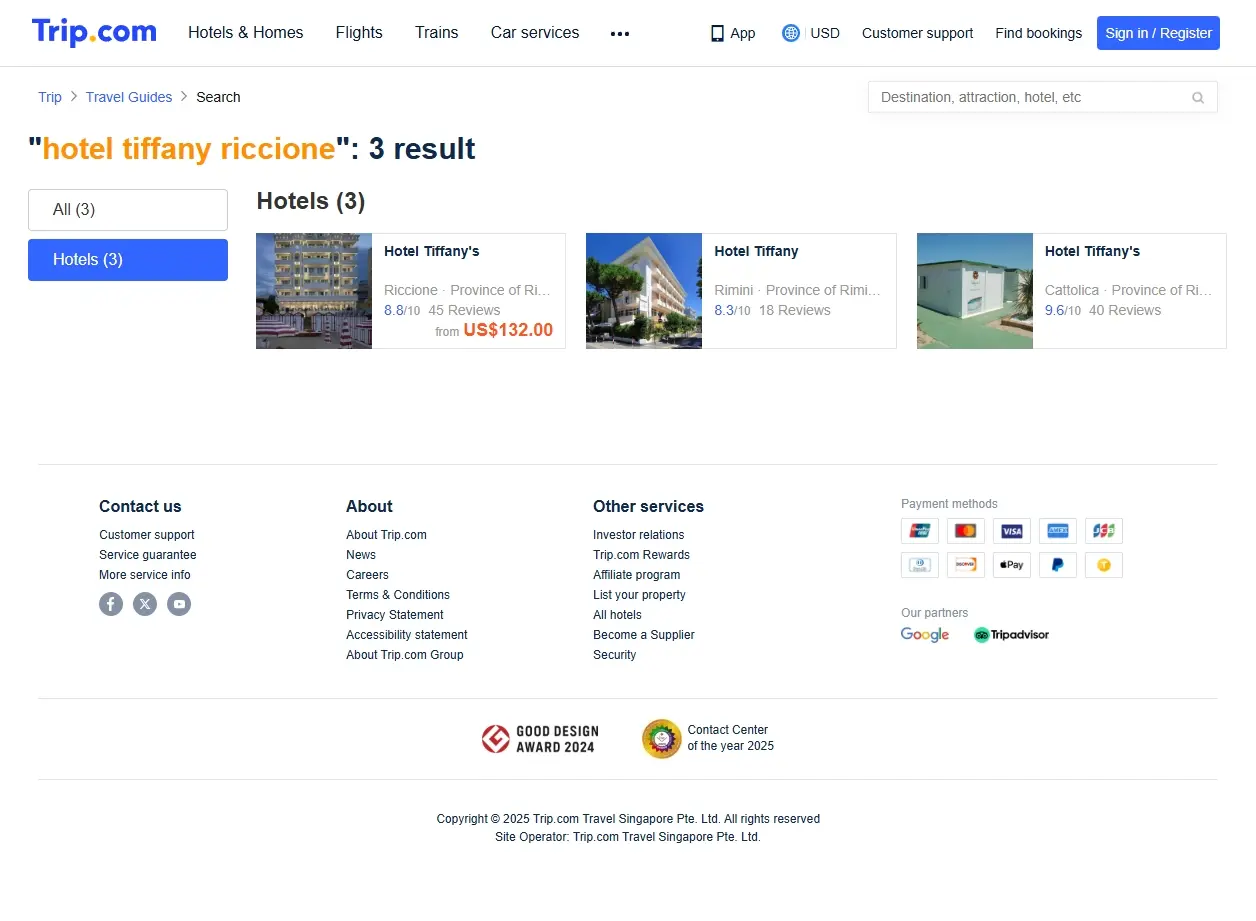
Task: Click Sign in / Register button
Action: pyautogui.click(x=1158, y=33)
